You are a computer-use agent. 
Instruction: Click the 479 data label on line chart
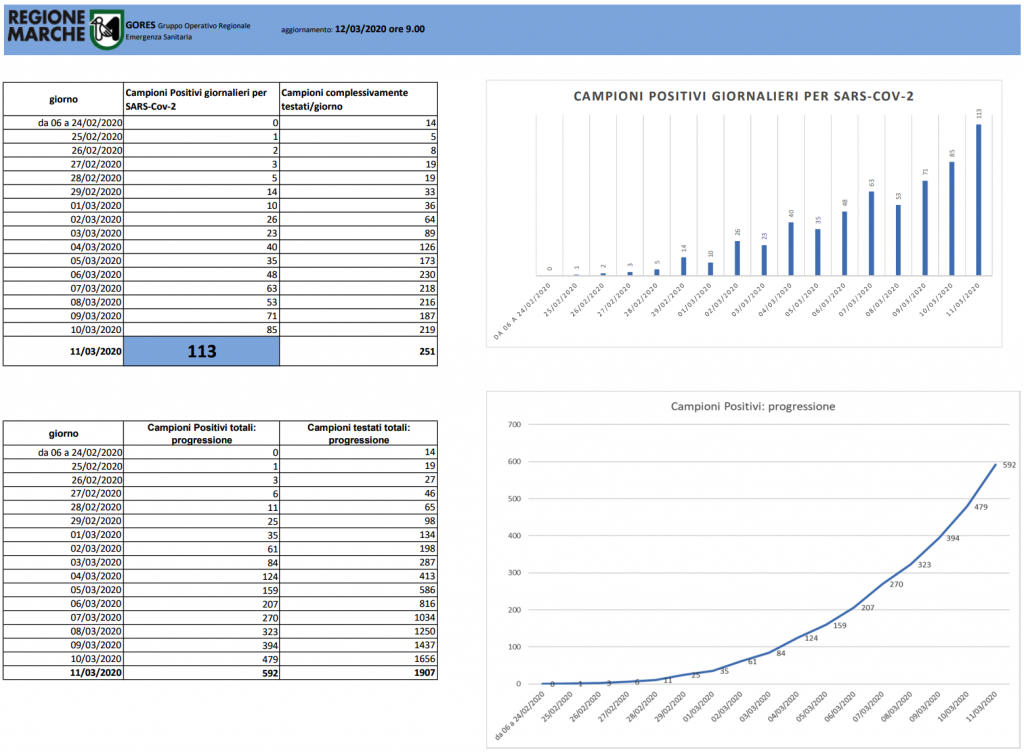click(x=981, y=507)
